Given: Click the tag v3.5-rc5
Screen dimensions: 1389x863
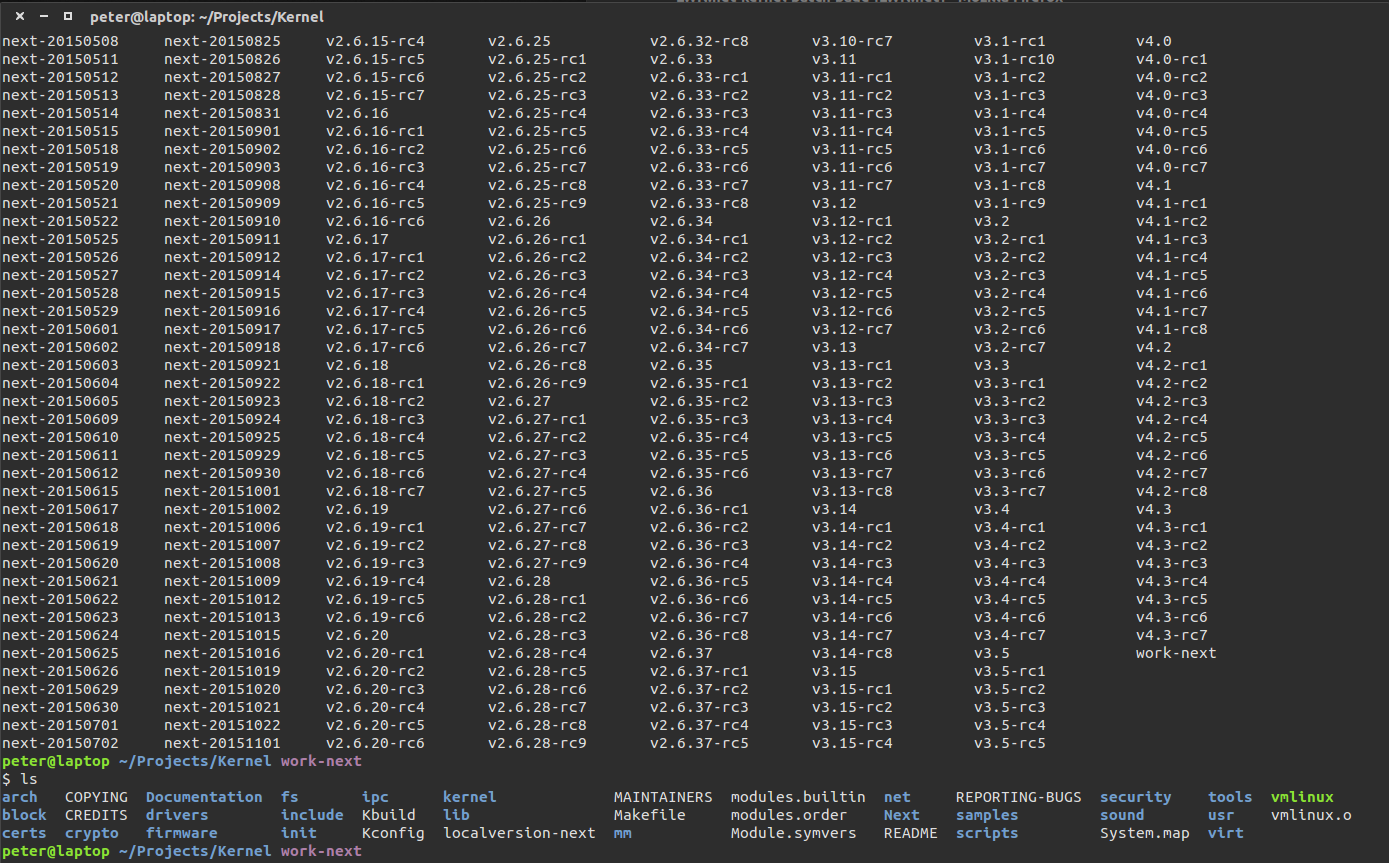Looking at the screenshot, I should [1010, 743].
